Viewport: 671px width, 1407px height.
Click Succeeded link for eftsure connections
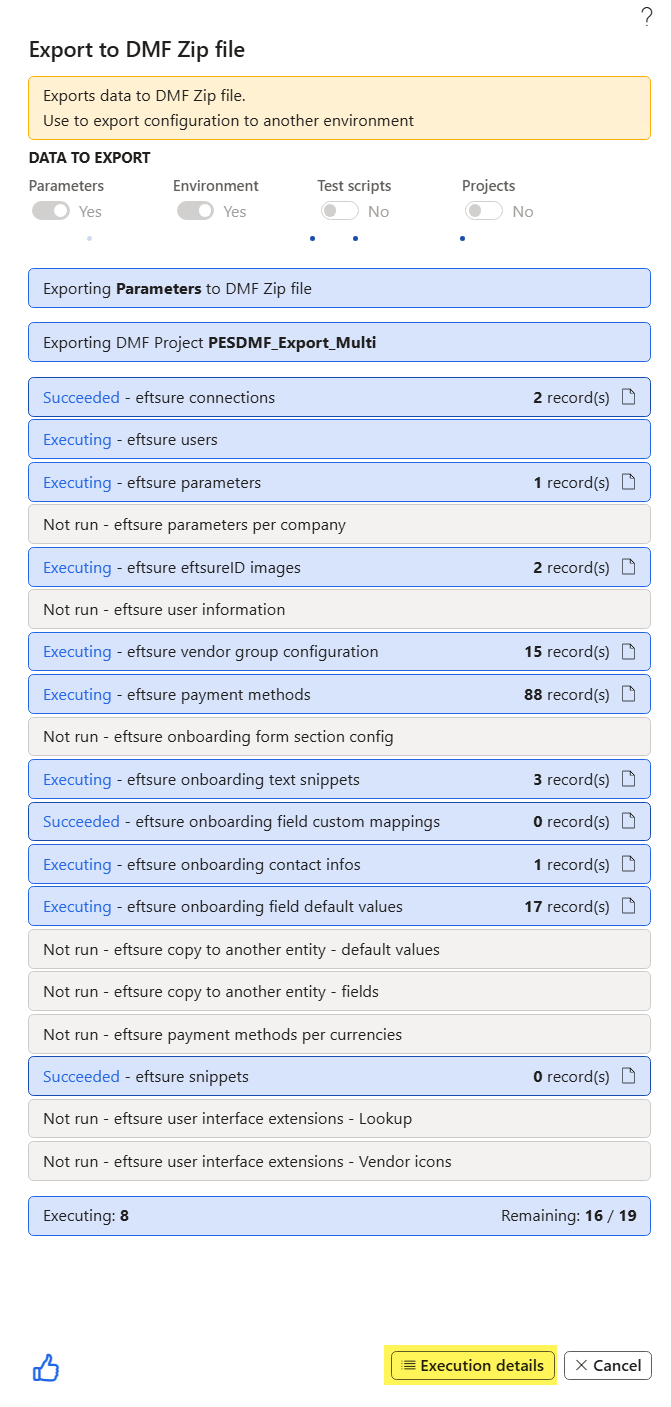[81, 397]
